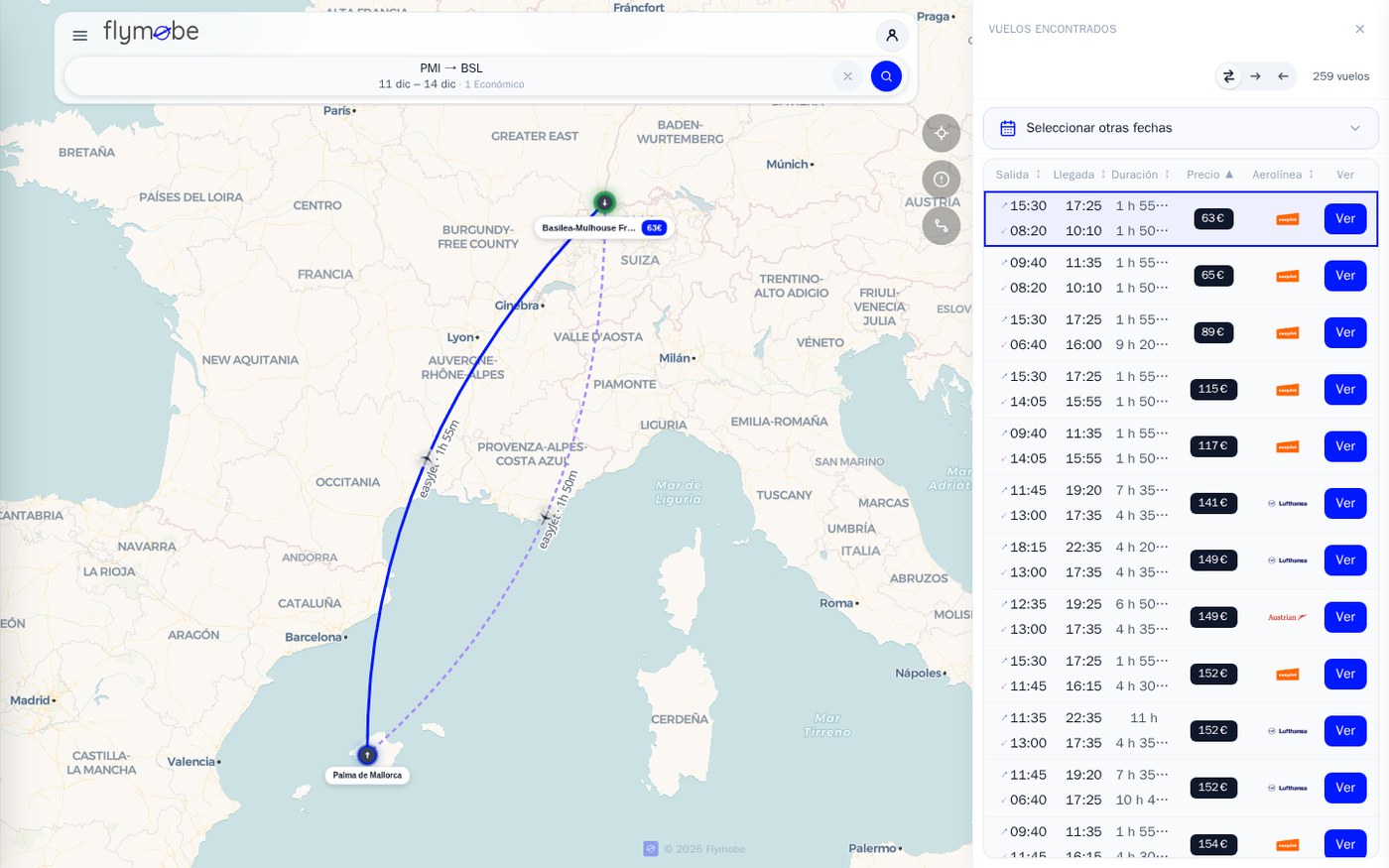View the 141 € Lufthansa flight
The width and height of the screenshot is (1389, 868).
click(1345, 503)
